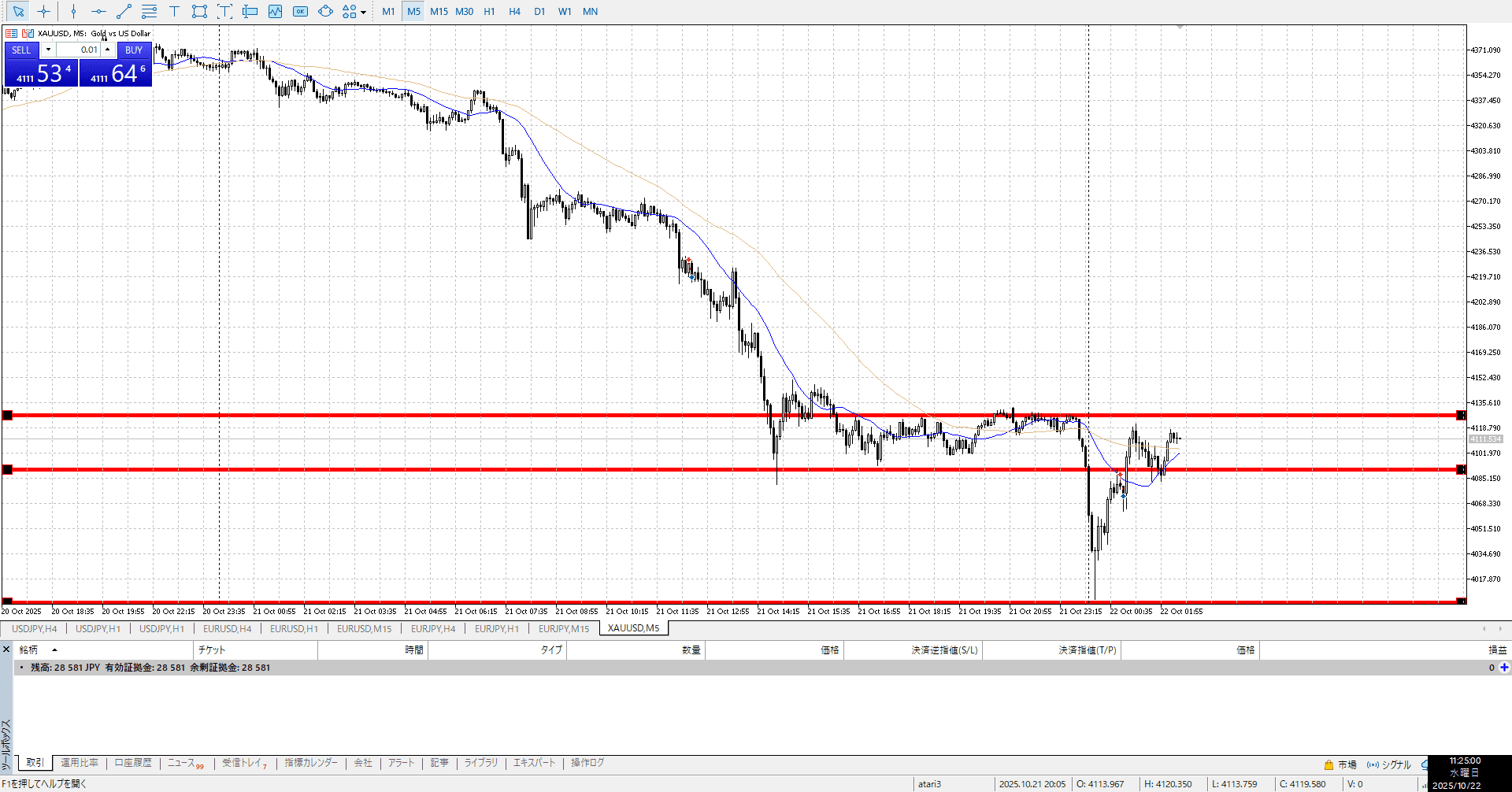The height and width of the screenshot is (792, 1512).
Task: Open the Market (市場) shopping bag icon
Action: [1329, 764]
